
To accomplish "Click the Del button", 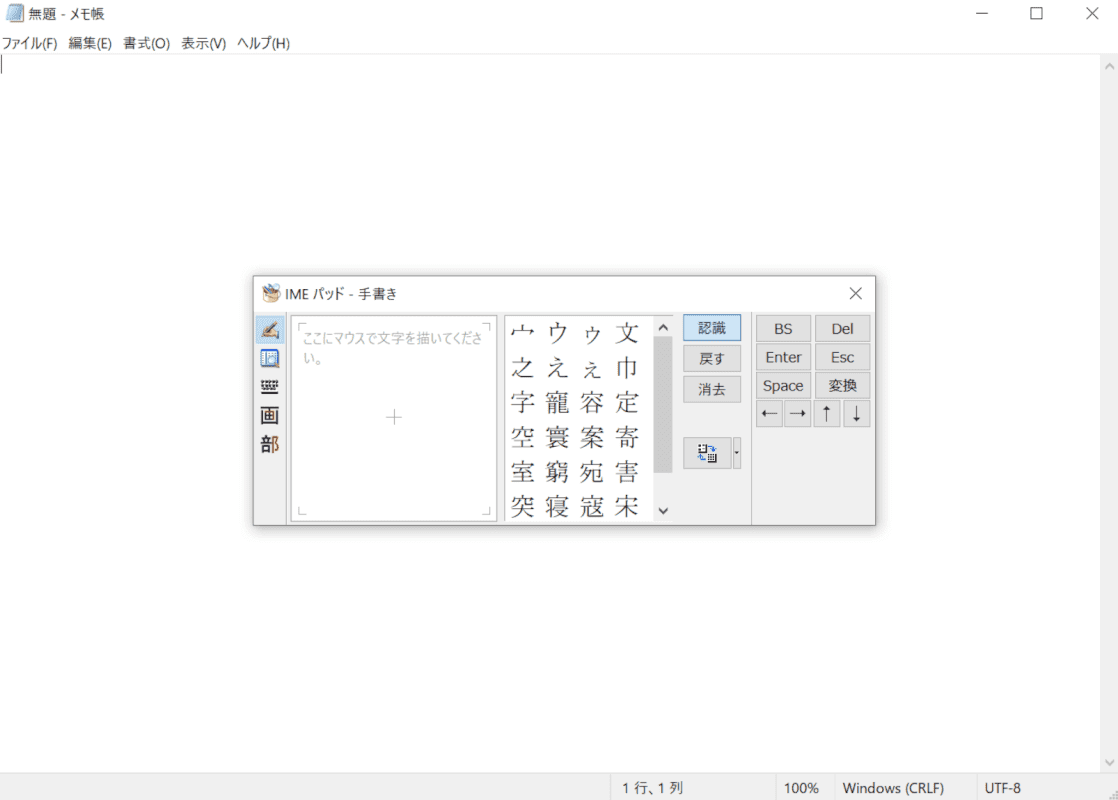I will tap(842, 329).
